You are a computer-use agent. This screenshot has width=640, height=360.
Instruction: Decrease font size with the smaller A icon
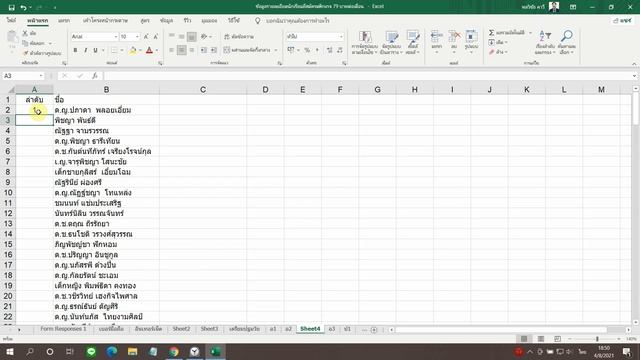[156, 37]
